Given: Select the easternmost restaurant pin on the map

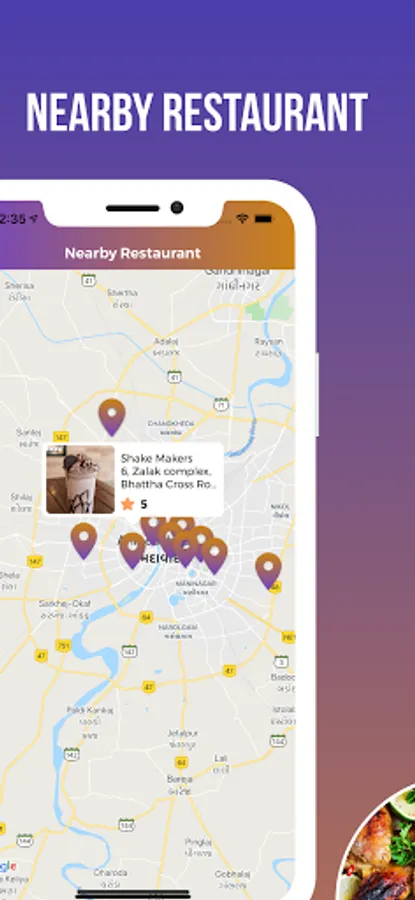Looking at the screenshot, I should [269, 570].
